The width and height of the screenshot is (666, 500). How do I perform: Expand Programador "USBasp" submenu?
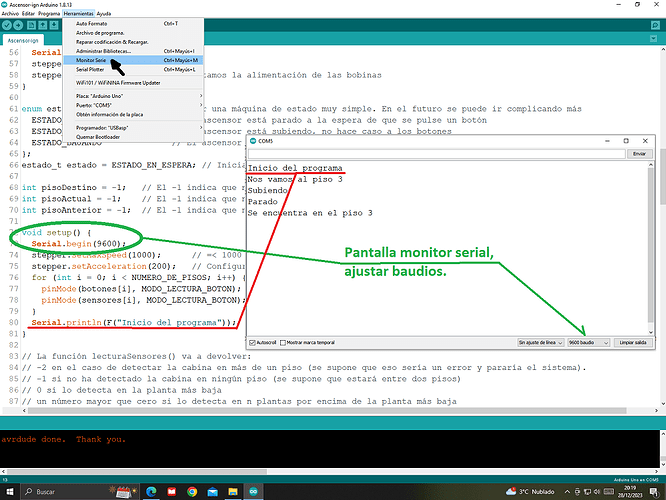pos(133,128)
